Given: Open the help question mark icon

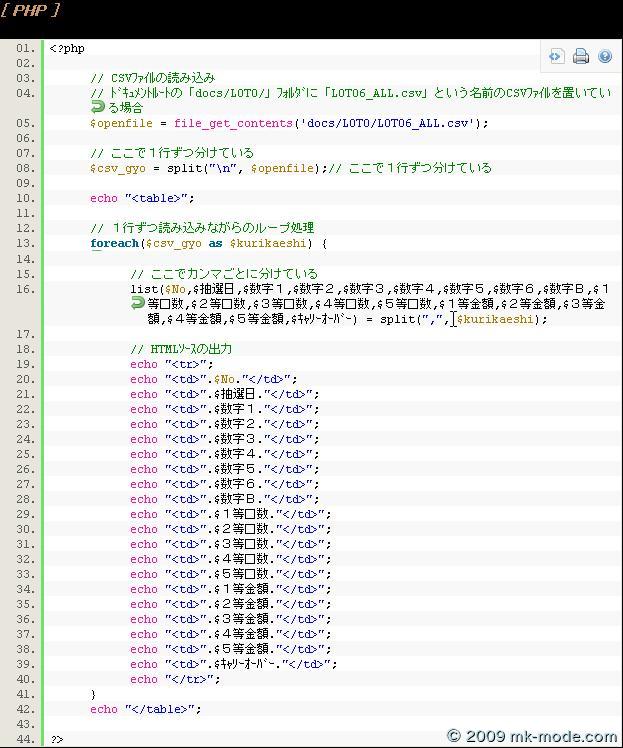Looking at the screenshot, I should (x=604, y=57).
